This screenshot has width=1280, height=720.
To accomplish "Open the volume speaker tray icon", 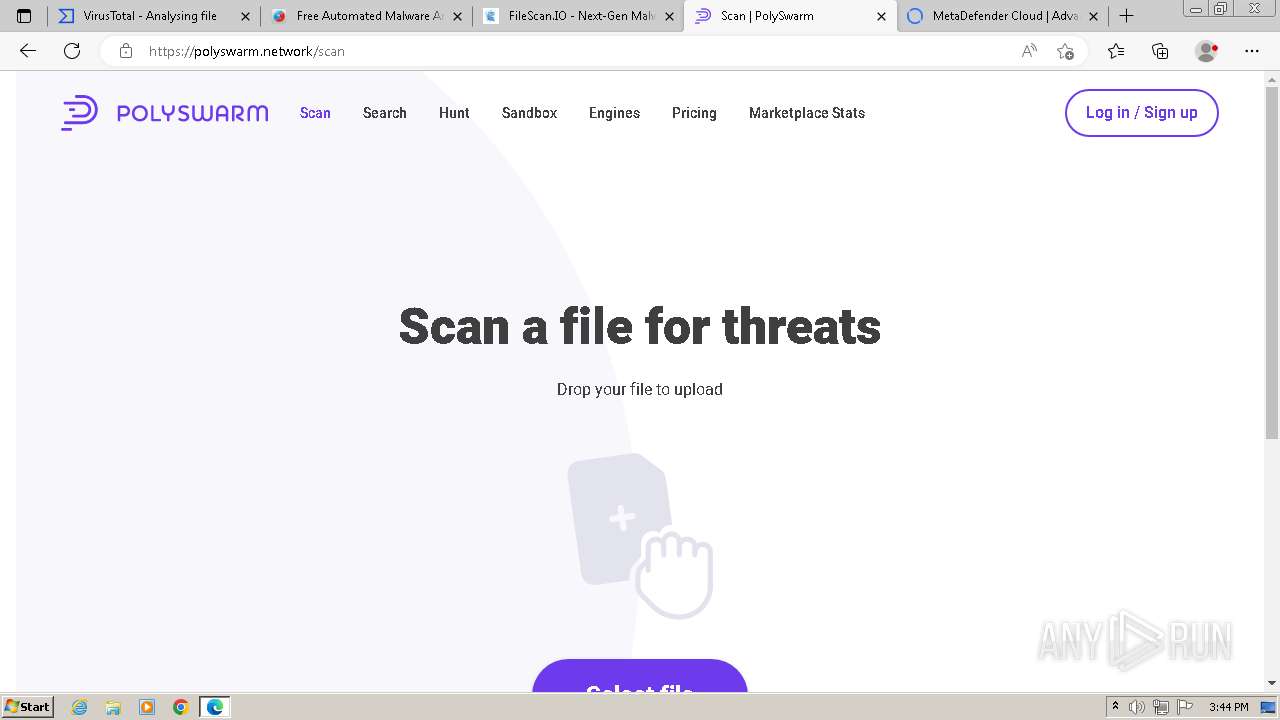I will click(x=1137, y=707).
